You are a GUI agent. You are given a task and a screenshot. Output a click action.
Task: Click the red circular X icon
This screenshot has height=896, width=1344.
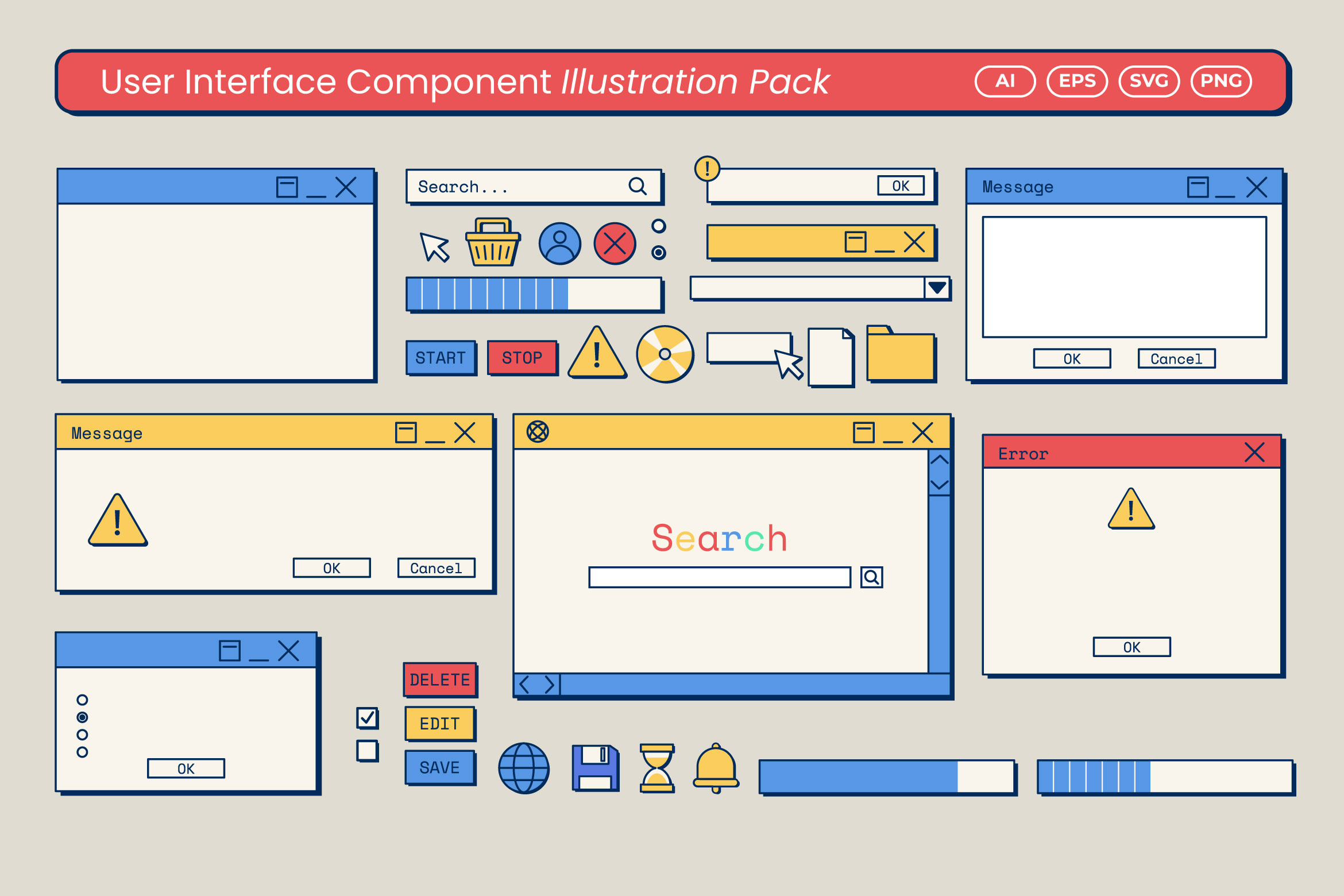pos(615,244)
